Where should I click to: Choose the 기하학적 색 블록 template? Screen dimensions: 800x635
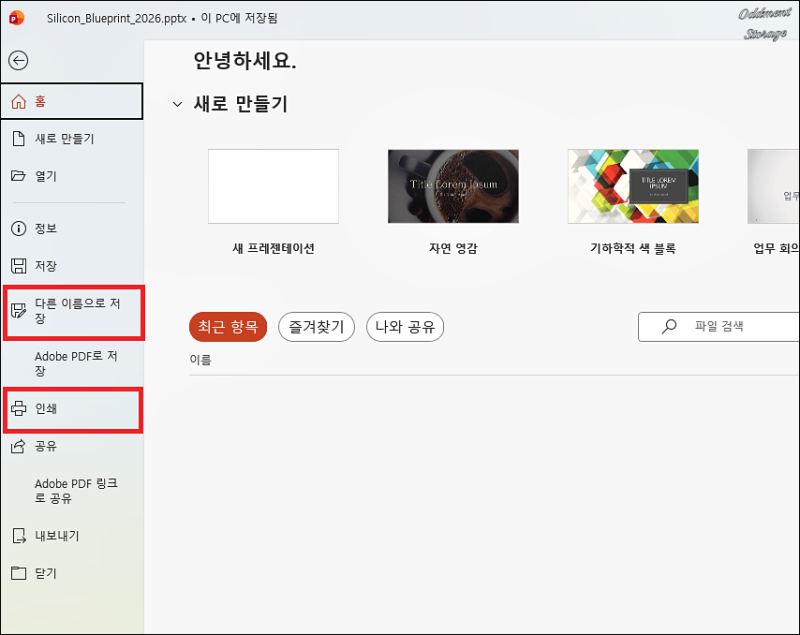tap(633, 186)
